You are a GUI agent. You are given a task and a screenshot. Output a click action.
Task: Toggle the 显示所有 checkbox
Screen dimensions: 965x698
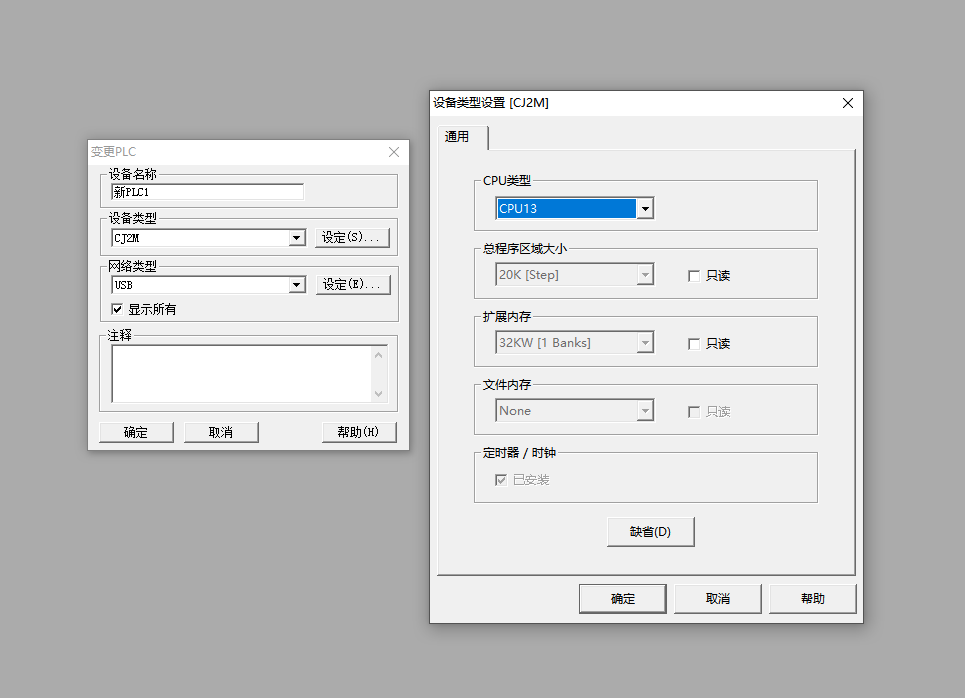117,310
